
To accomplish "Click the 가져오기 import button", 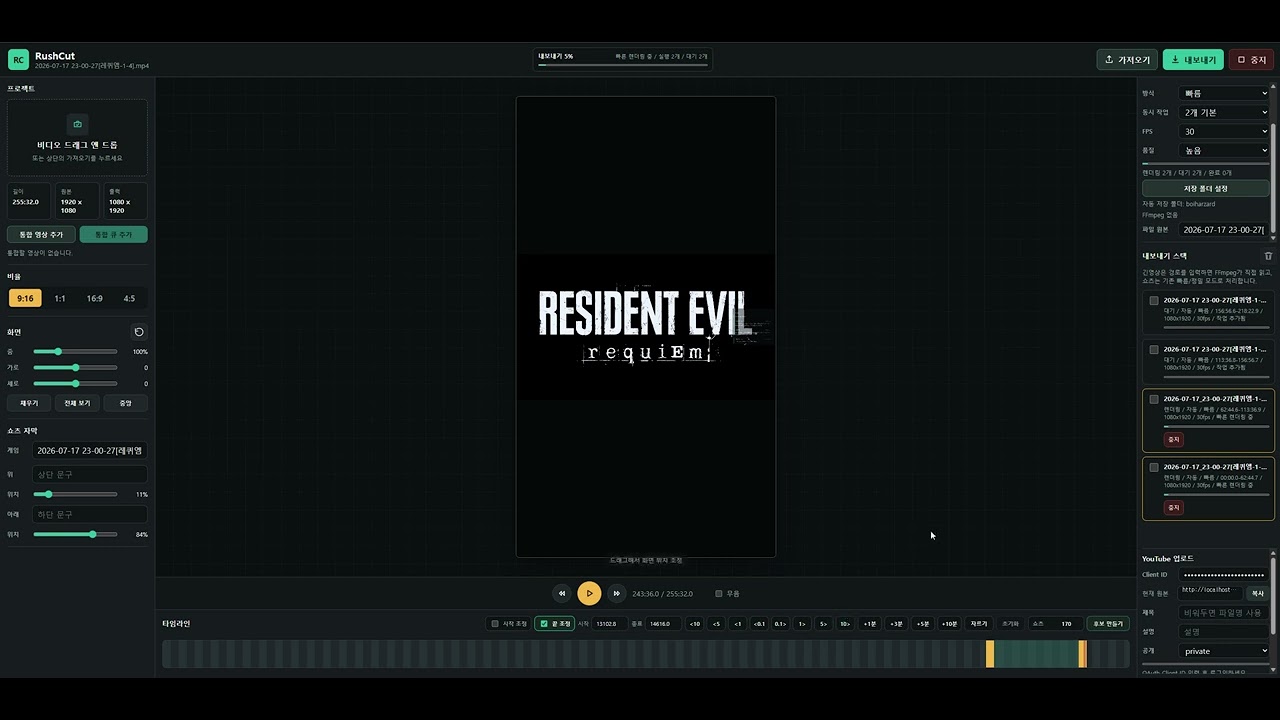I will pyautogui.click(x=1127, y=60).
